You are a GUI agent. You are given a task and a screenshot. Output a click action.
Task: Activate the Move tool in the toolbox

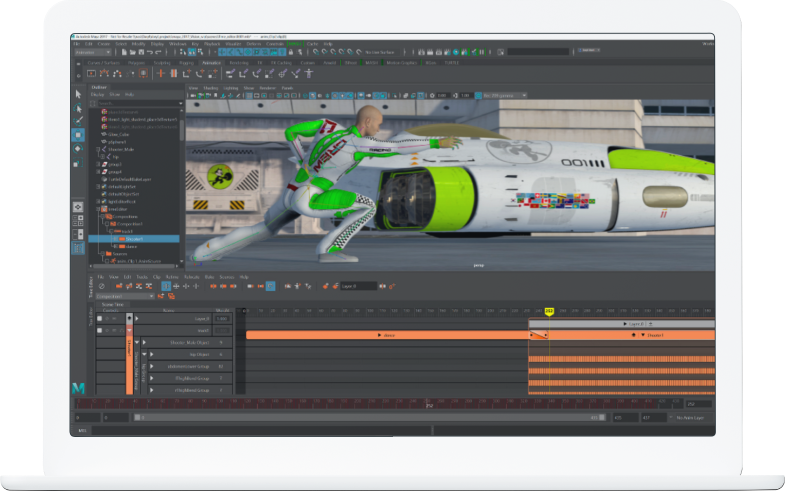coord(79,134)
